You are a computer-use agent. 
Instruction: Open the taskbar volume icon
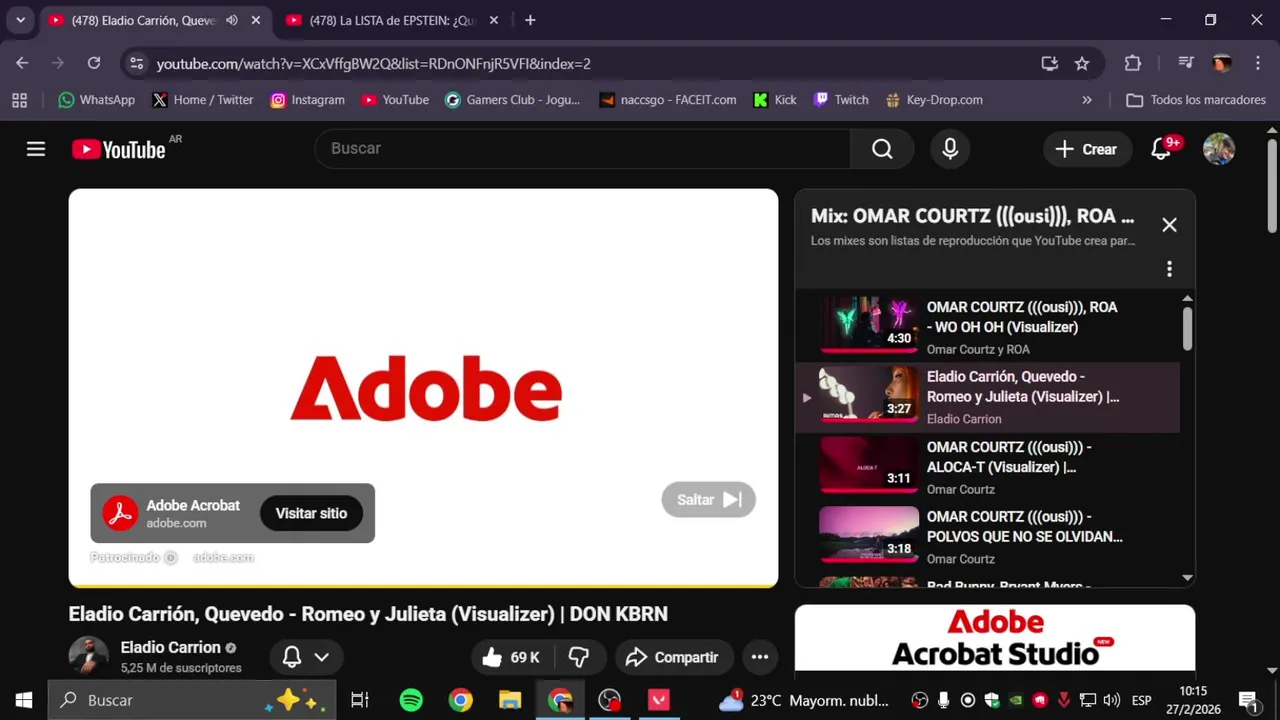point(1113,700)
